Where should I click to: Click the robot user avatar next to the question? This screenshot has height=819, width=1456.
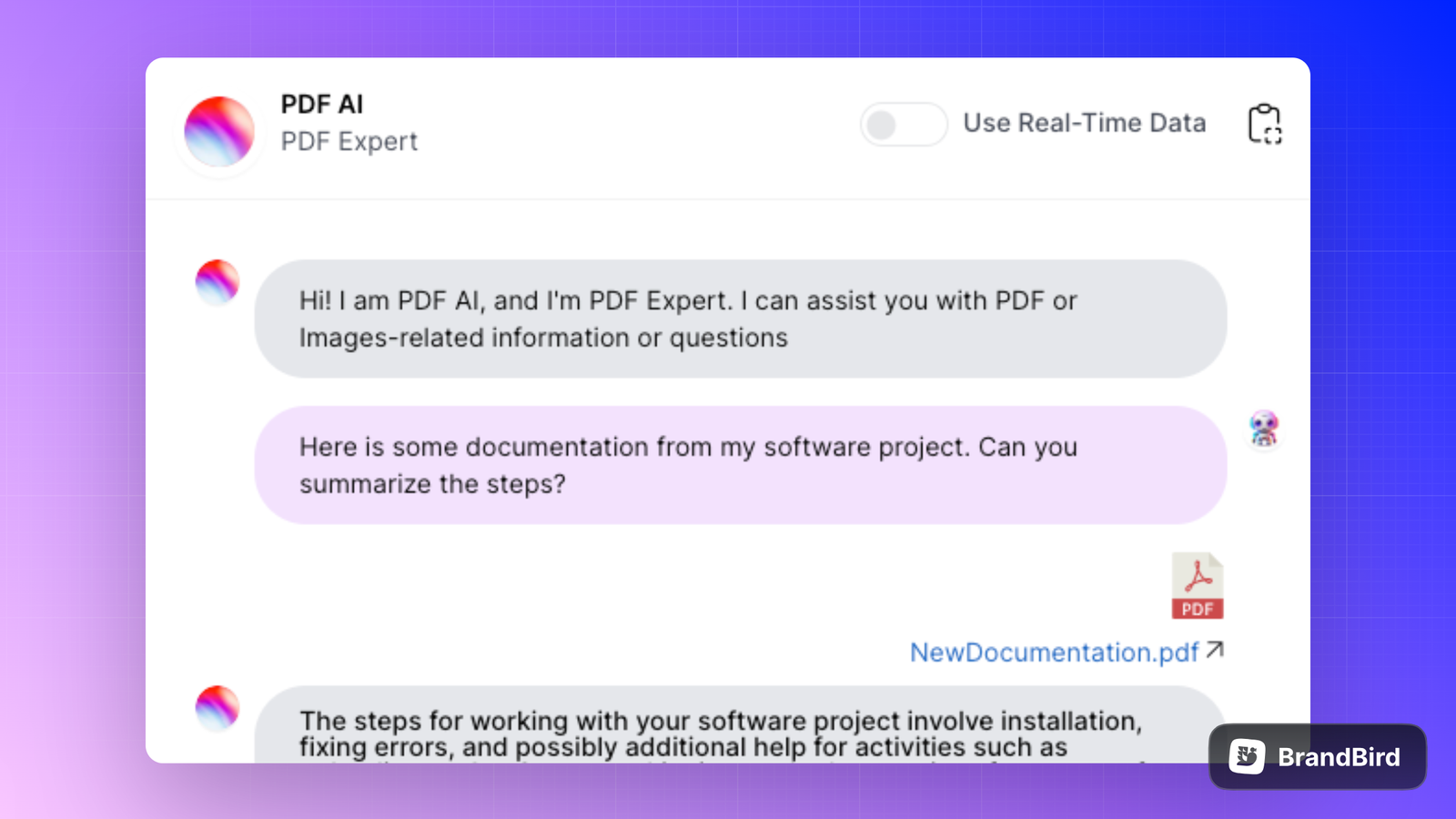(1264, 430)
